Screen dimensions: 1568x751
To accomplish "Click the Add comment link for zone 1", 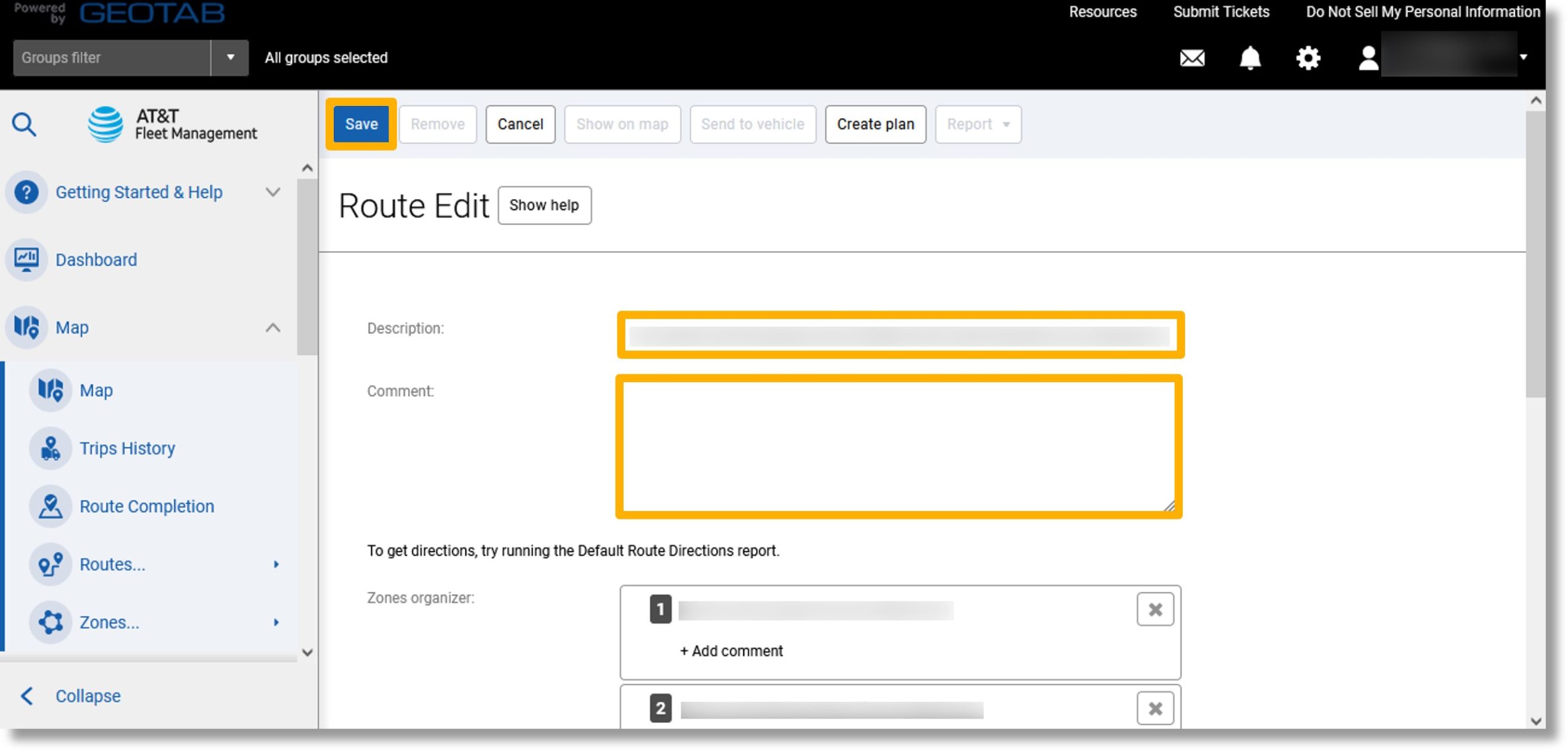I will click(731, 651).
